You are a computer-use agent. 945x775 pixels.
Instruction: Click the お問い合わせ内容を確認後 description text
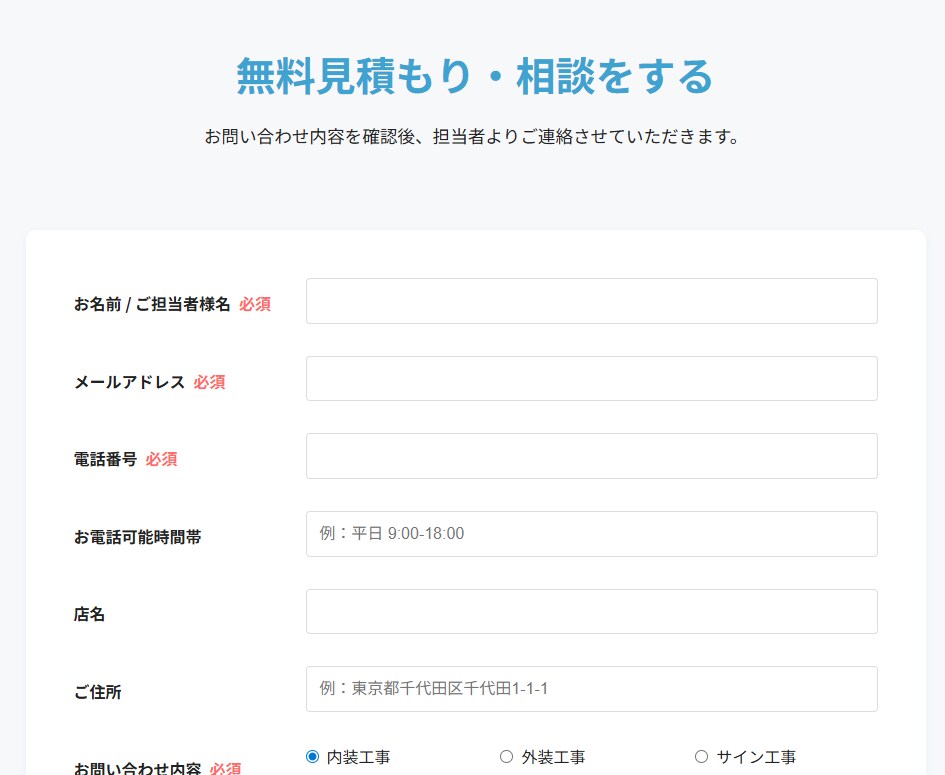click(472, 137)
